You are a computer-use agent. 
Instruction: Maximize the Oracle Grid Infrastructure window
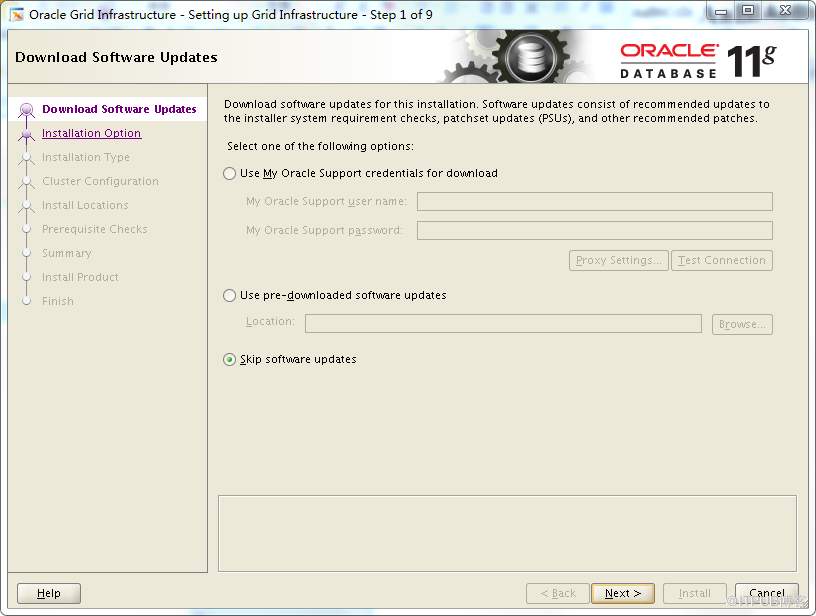[x=748, y=11]
